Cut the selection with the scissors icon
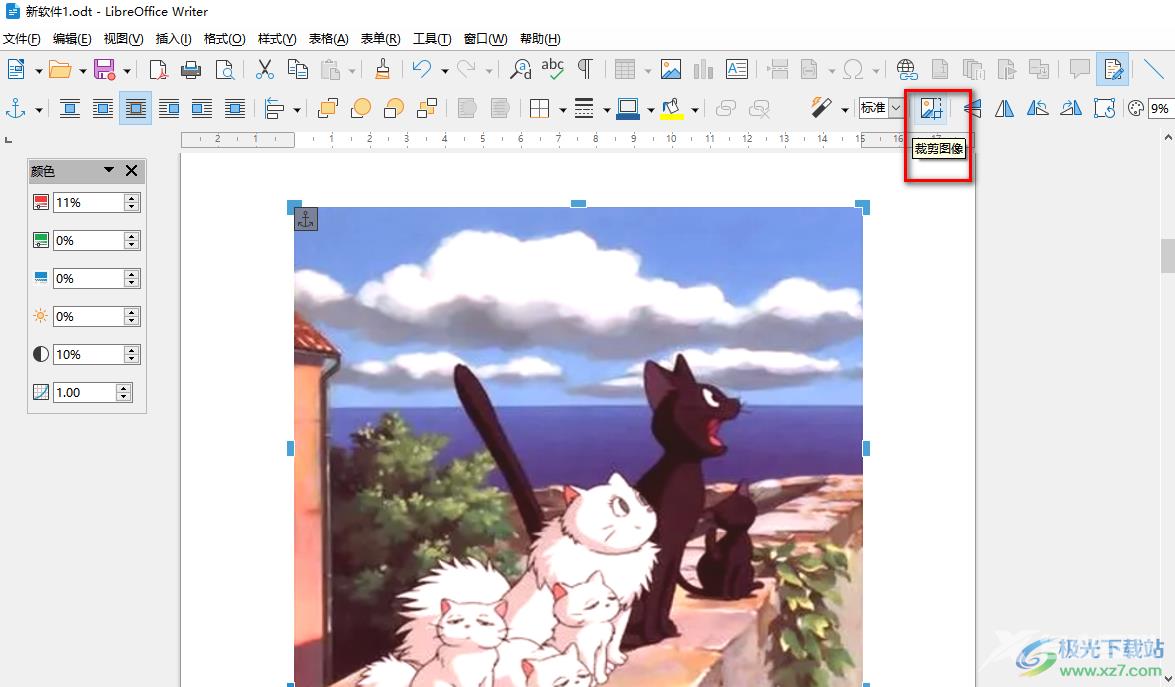 coord(265,70)
